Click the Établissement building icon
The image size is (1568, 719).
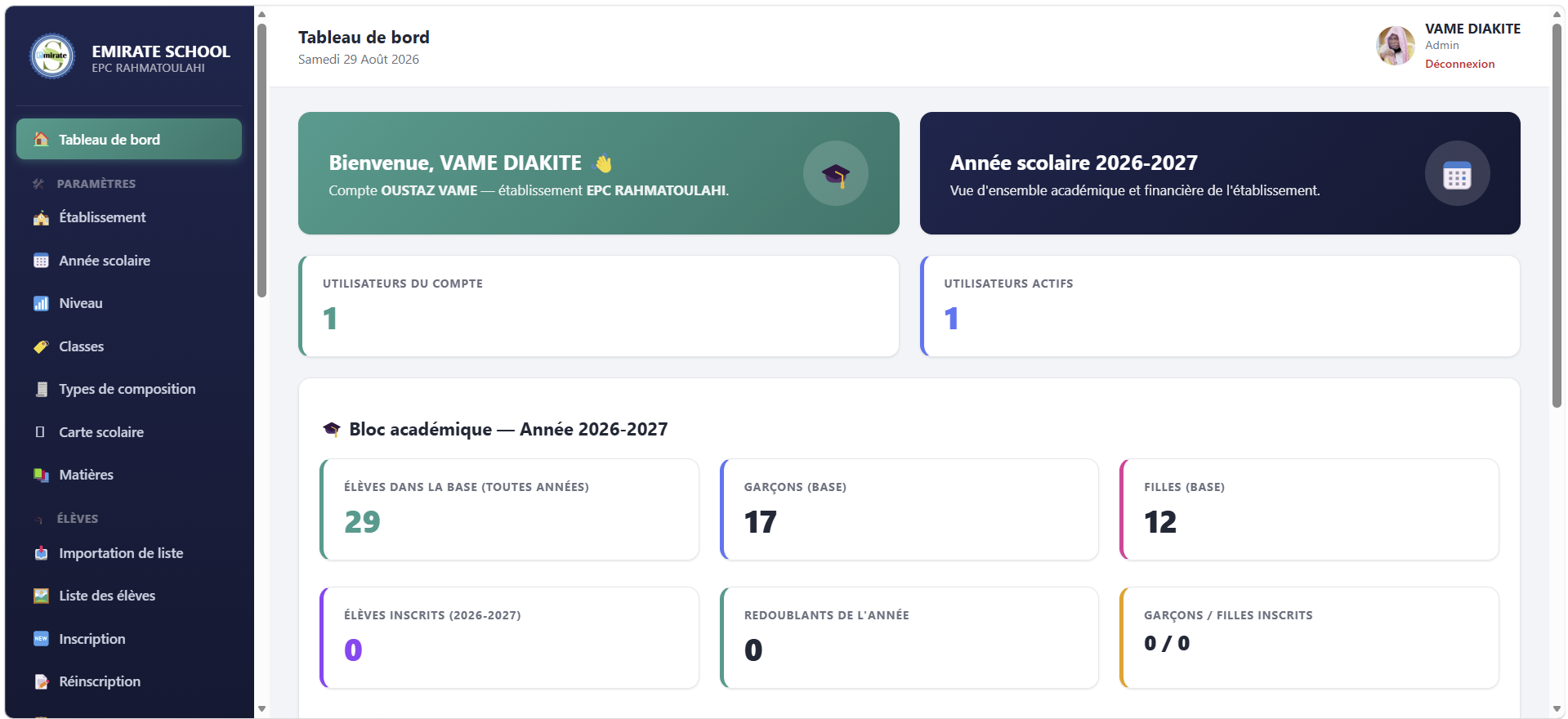pos(41,217)
